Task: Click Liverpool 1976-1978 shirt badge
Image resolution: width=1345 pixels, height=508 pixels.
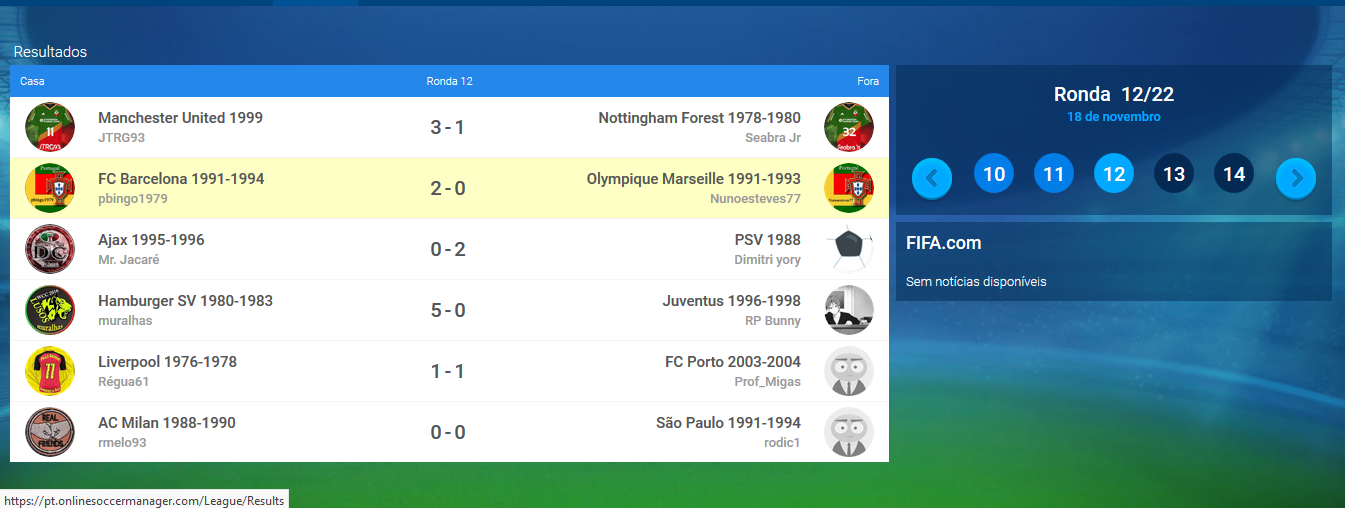Action: pos(50,371)
